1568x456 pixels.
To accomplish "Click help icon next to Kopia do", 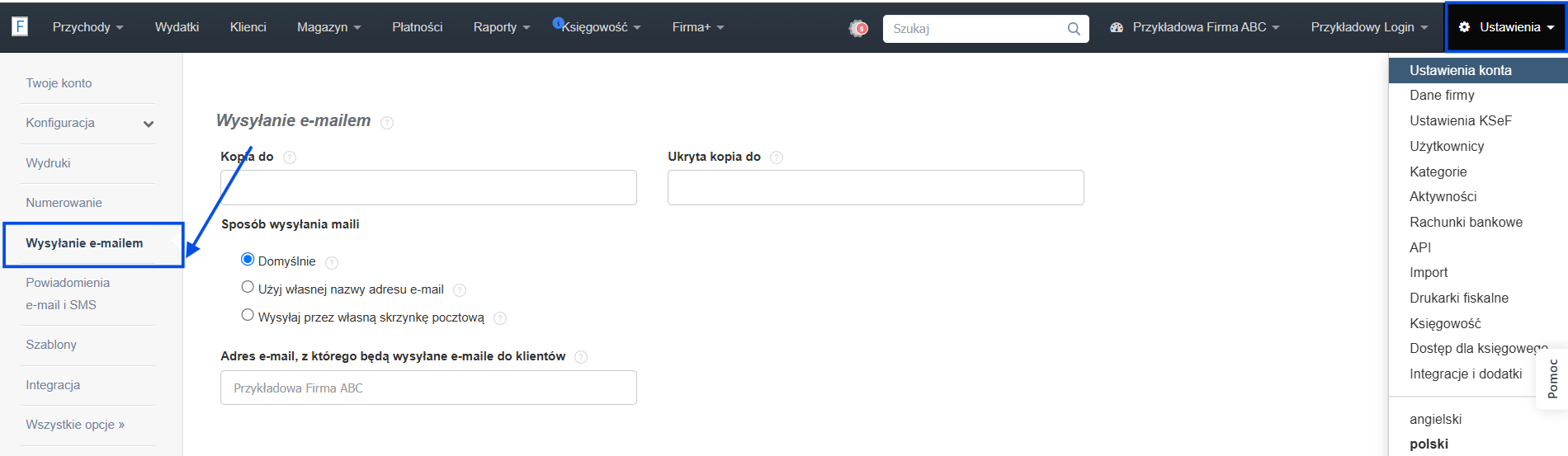I will (x=290, y=157).
